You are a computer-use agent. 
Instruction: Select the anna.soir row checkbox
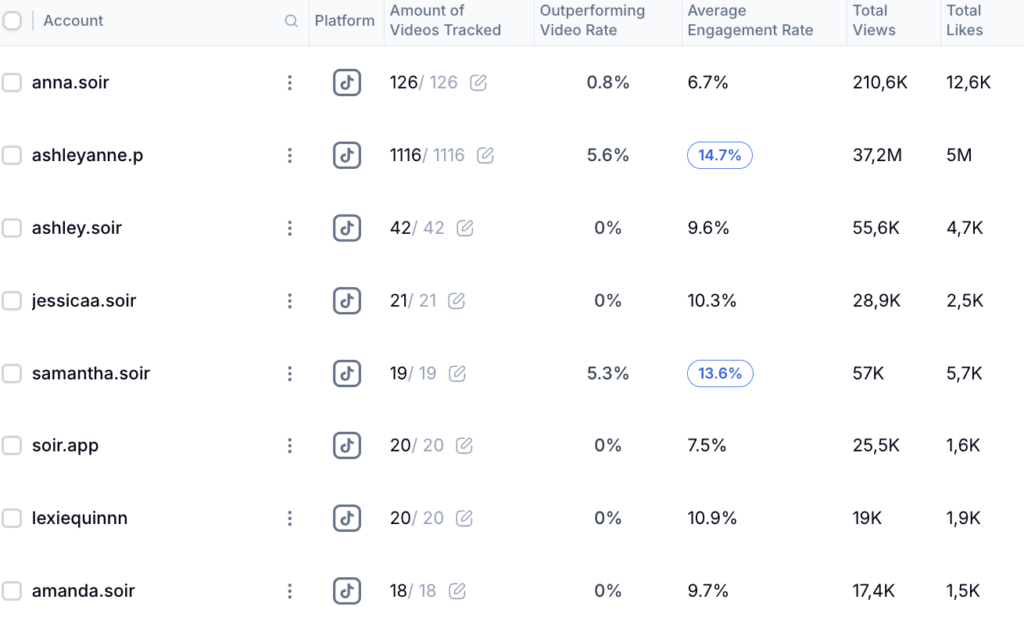(x=12, y=83)
